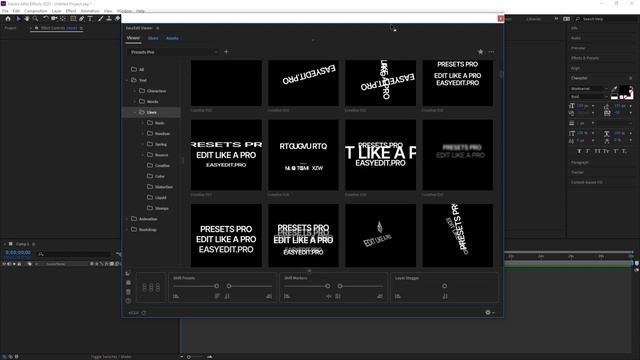This screenshot has height=360, width=640.
Task: Click Toggle Switches / Modes button
Action: point(111,356)
